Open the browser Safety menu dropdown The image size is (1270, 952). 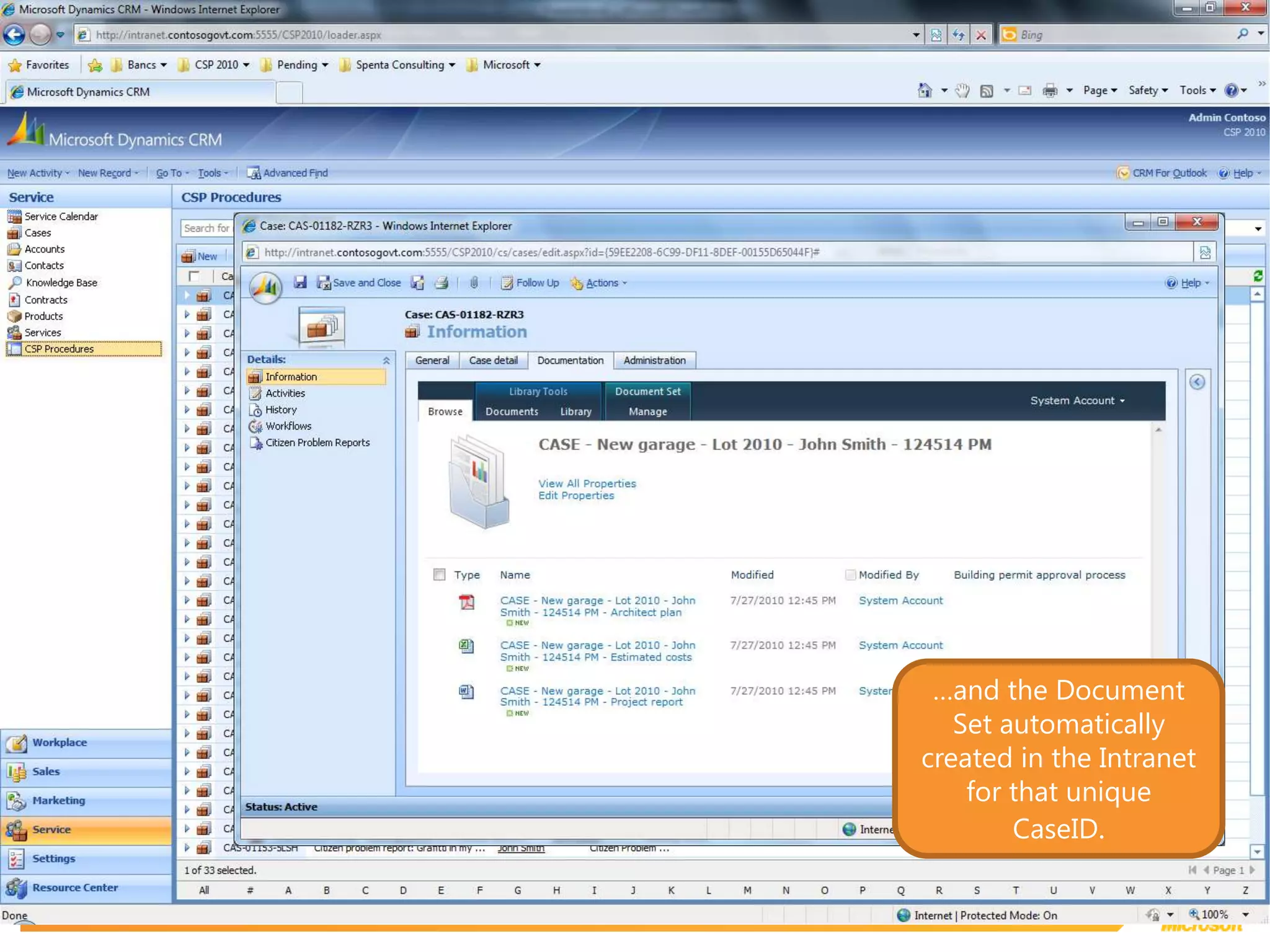click(1148, 90)
